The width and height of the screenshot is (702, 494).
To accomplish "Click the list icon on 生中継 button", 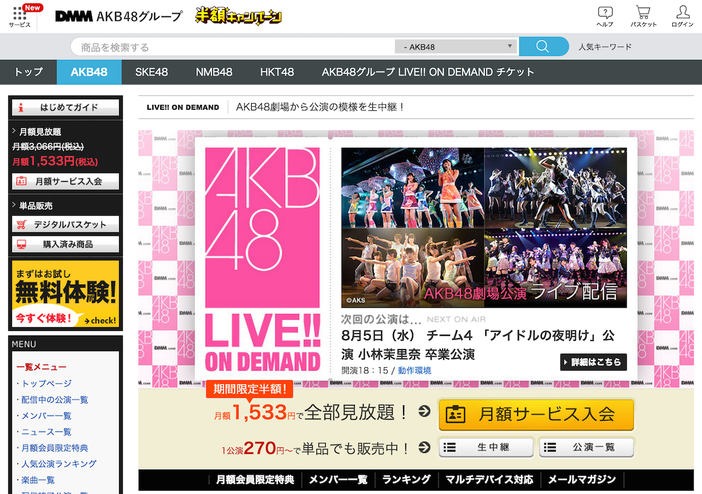I will [449, 447].
